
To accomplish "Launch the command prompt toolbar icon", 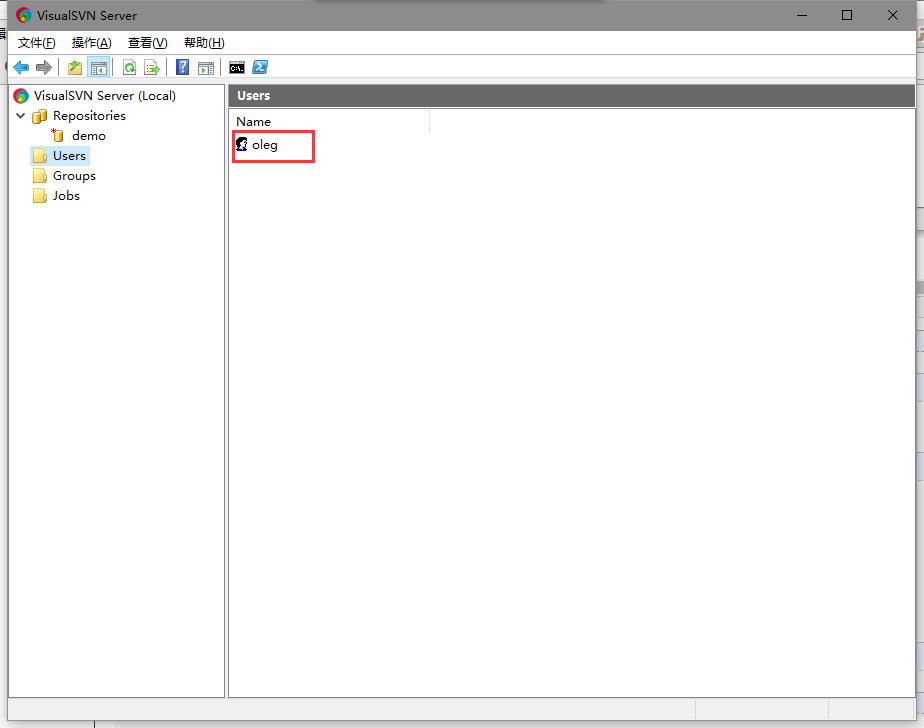I will click(x=237, y=68).
